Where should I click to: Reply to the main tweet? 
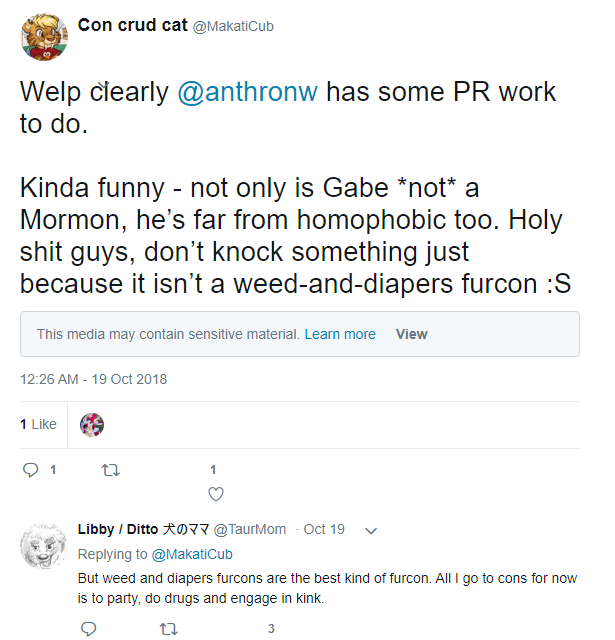coord(30,469)
